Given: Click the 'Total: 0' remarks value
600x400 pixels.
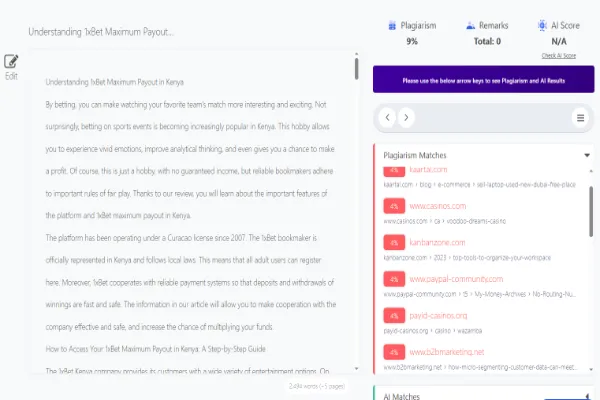Looking at the screenshot, I should pos(487,41).
